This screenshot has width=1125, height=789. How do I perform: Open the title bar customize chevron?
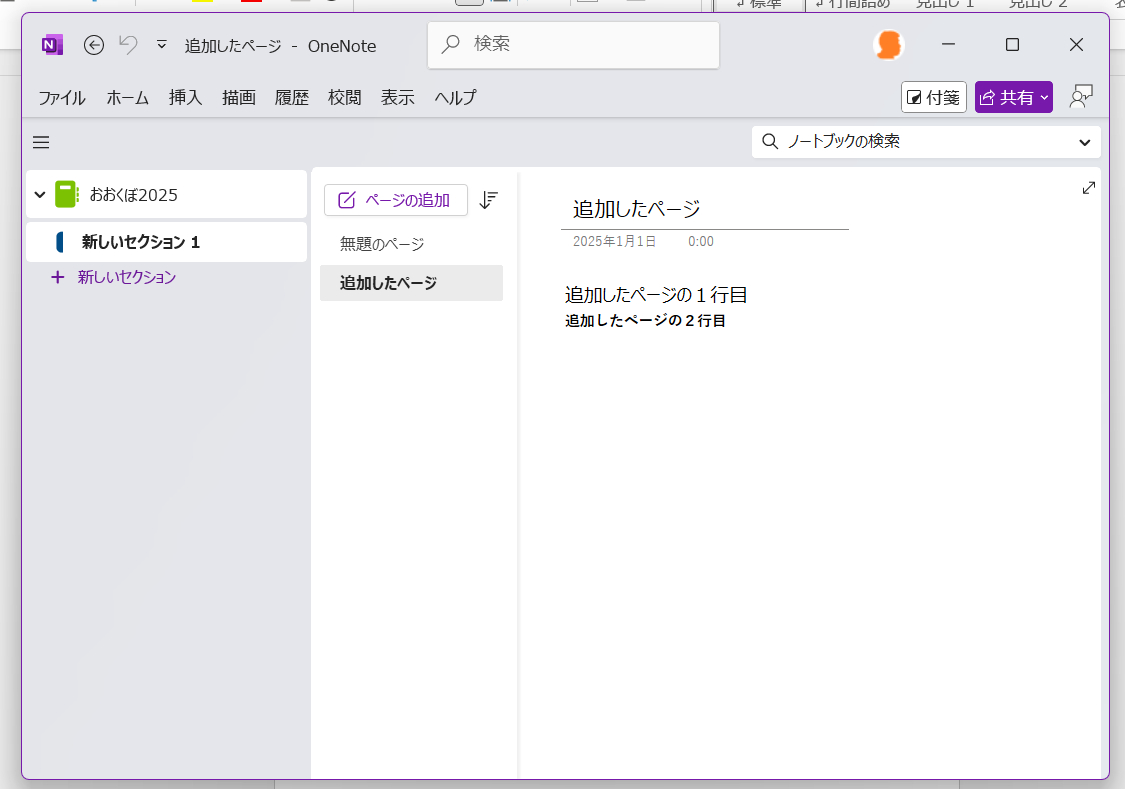[x=160, y=45]
